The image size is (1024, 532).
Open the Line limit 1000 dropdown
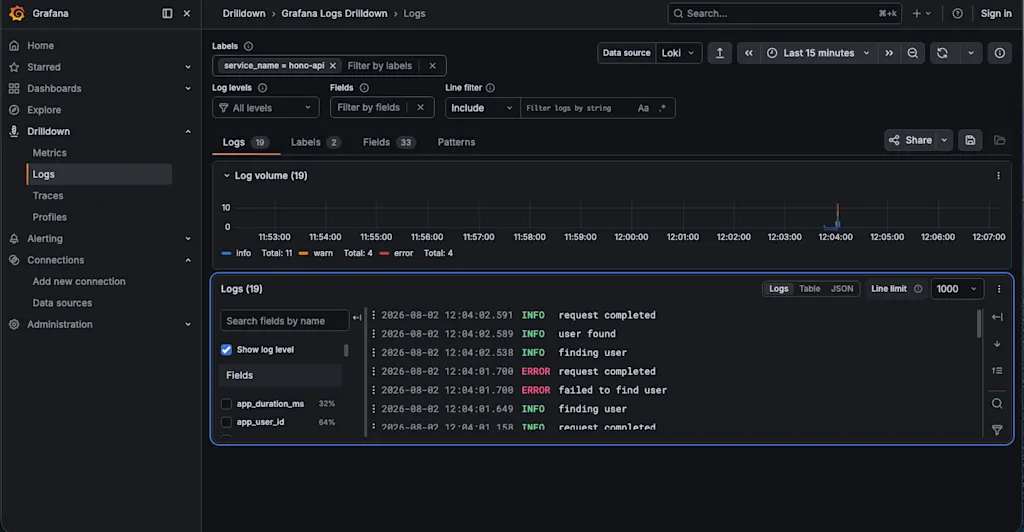coord(957,289)
